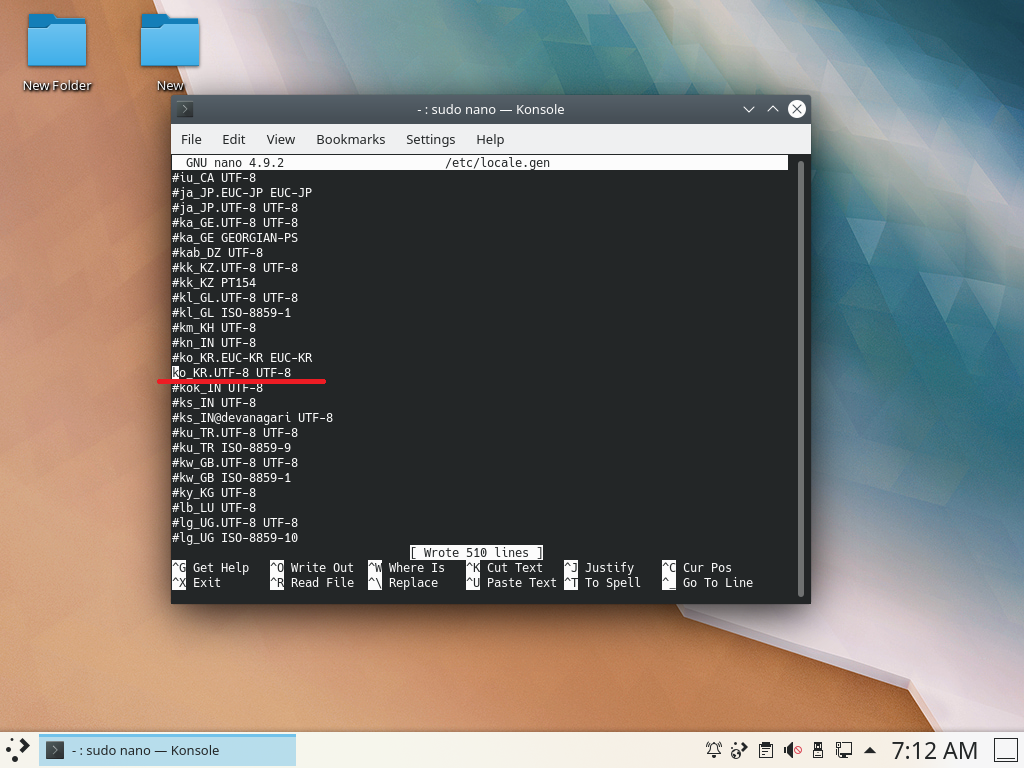Select the folder labeled New on desktop
Viewport: 1024px width, 768px height.
(170, 52)
